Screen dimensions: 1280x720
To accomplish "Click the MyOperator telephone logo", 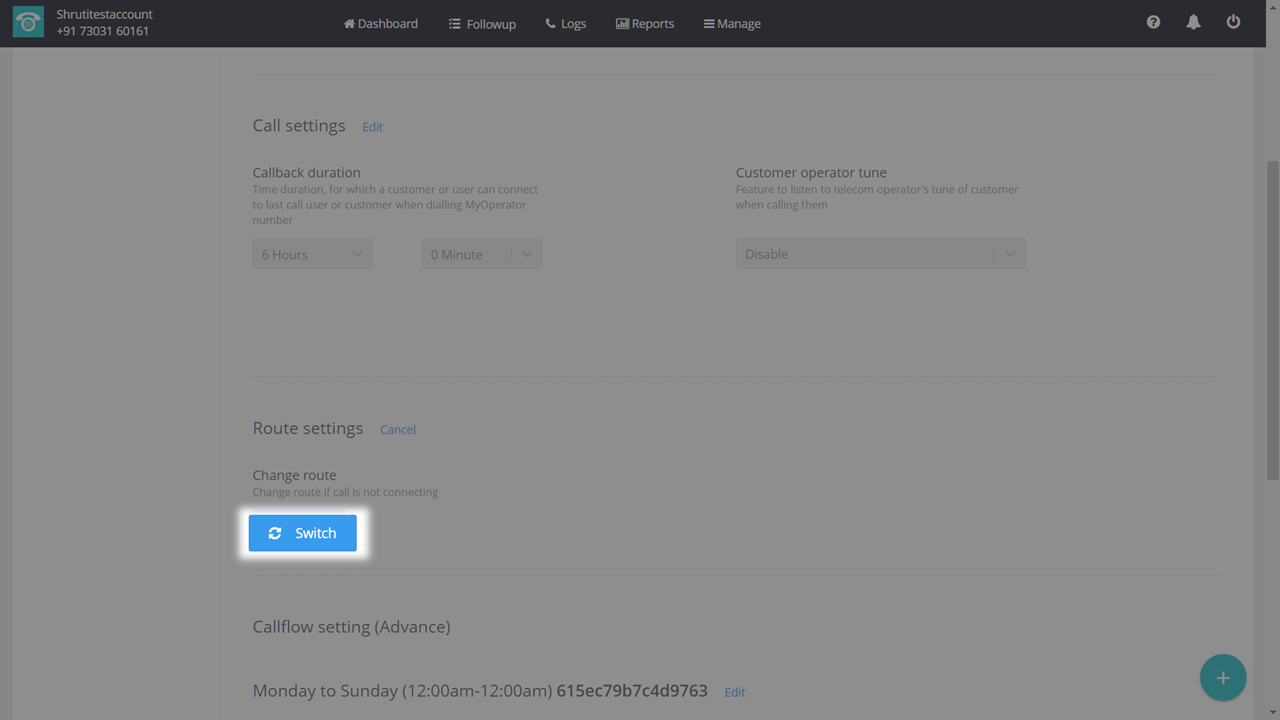I will tap(28, 23).
